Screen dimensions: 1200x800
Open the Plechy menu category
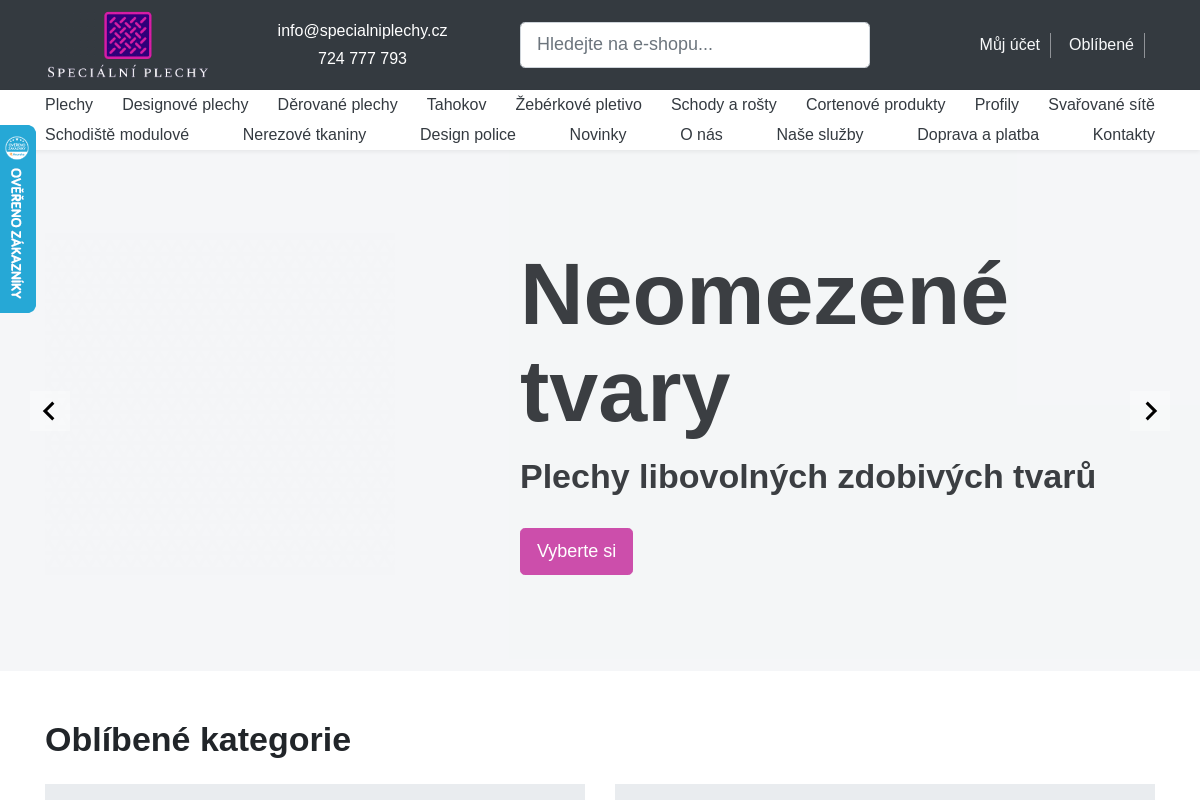69,105
